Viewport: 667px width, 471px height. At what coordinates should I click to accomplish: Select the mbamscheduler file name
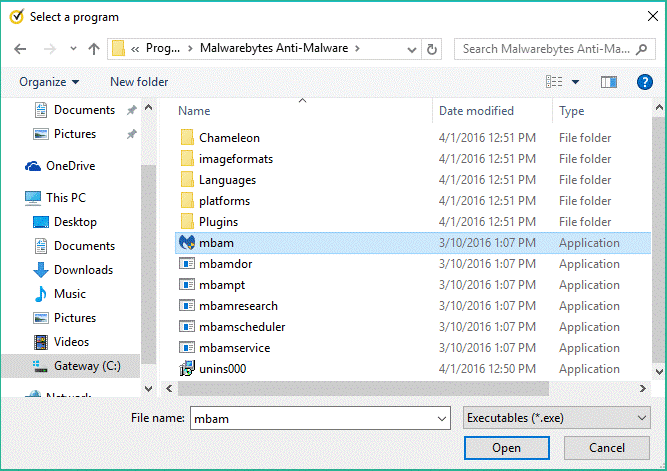[242, 327]
